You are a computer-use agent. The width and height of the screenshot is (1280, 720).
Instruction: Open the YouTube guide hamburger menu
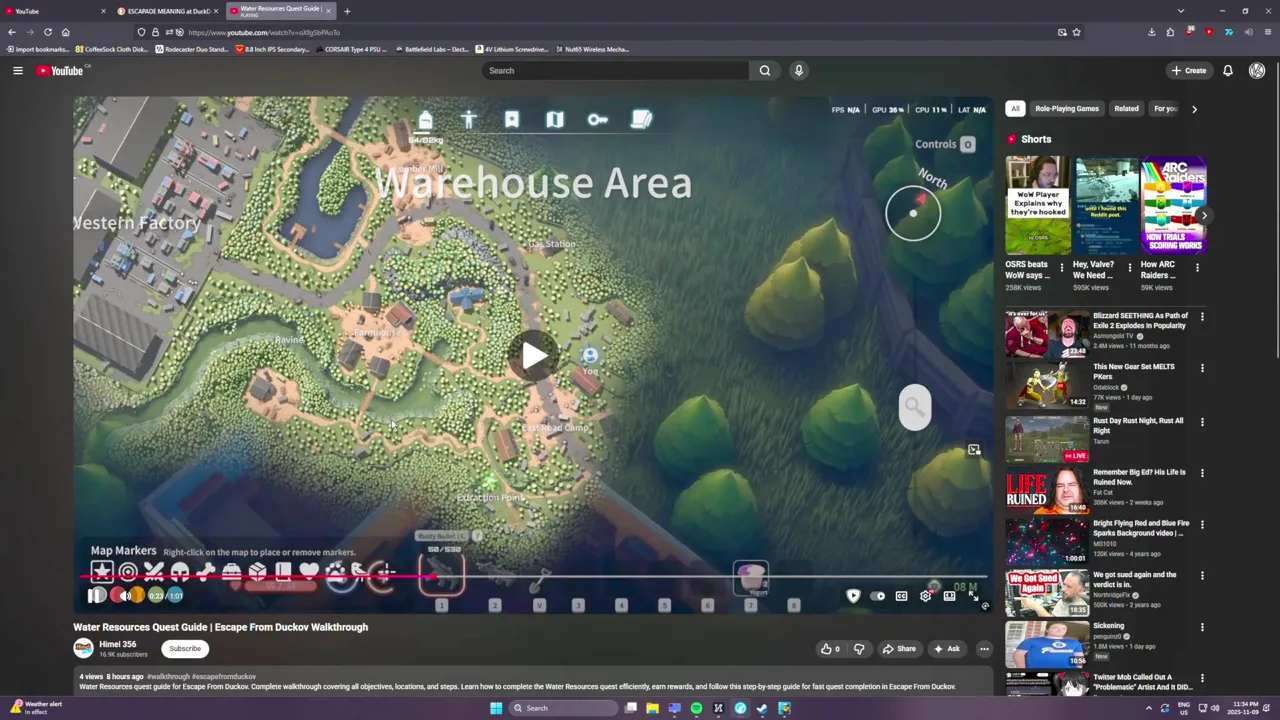pos(17,70)
